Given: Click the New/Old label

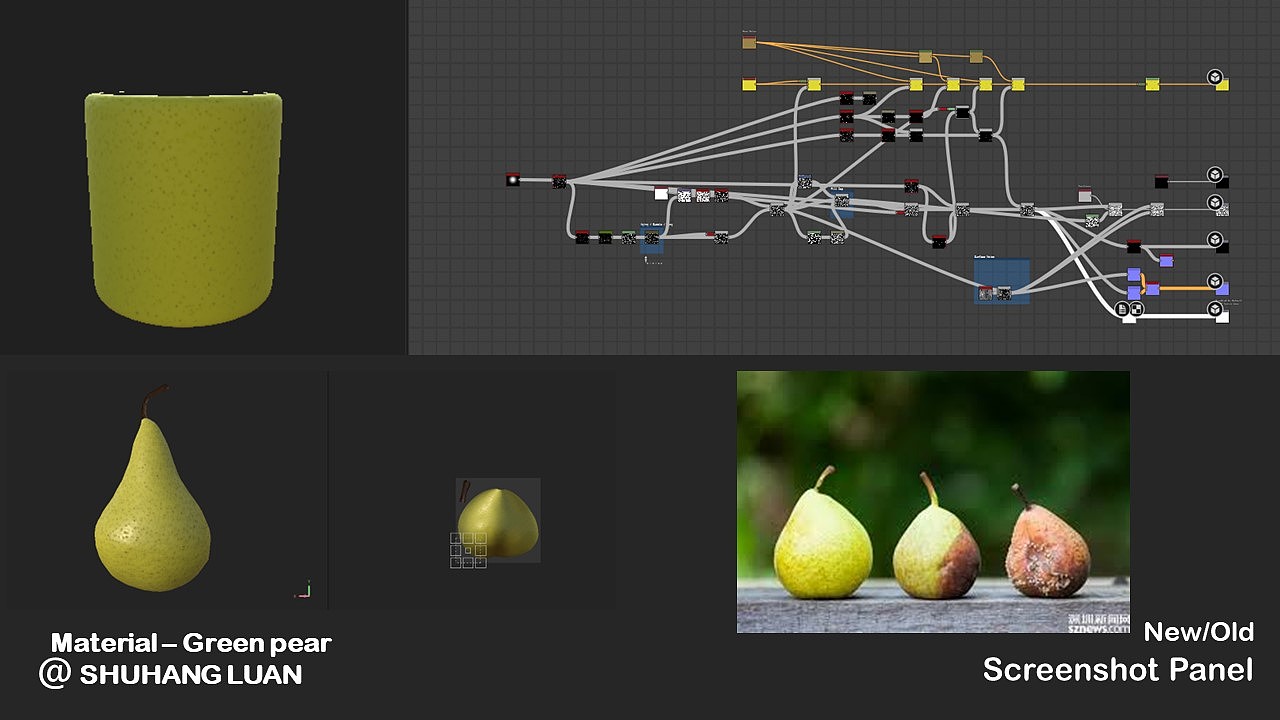Looking at the screenshot, I should pos(1198,631).
